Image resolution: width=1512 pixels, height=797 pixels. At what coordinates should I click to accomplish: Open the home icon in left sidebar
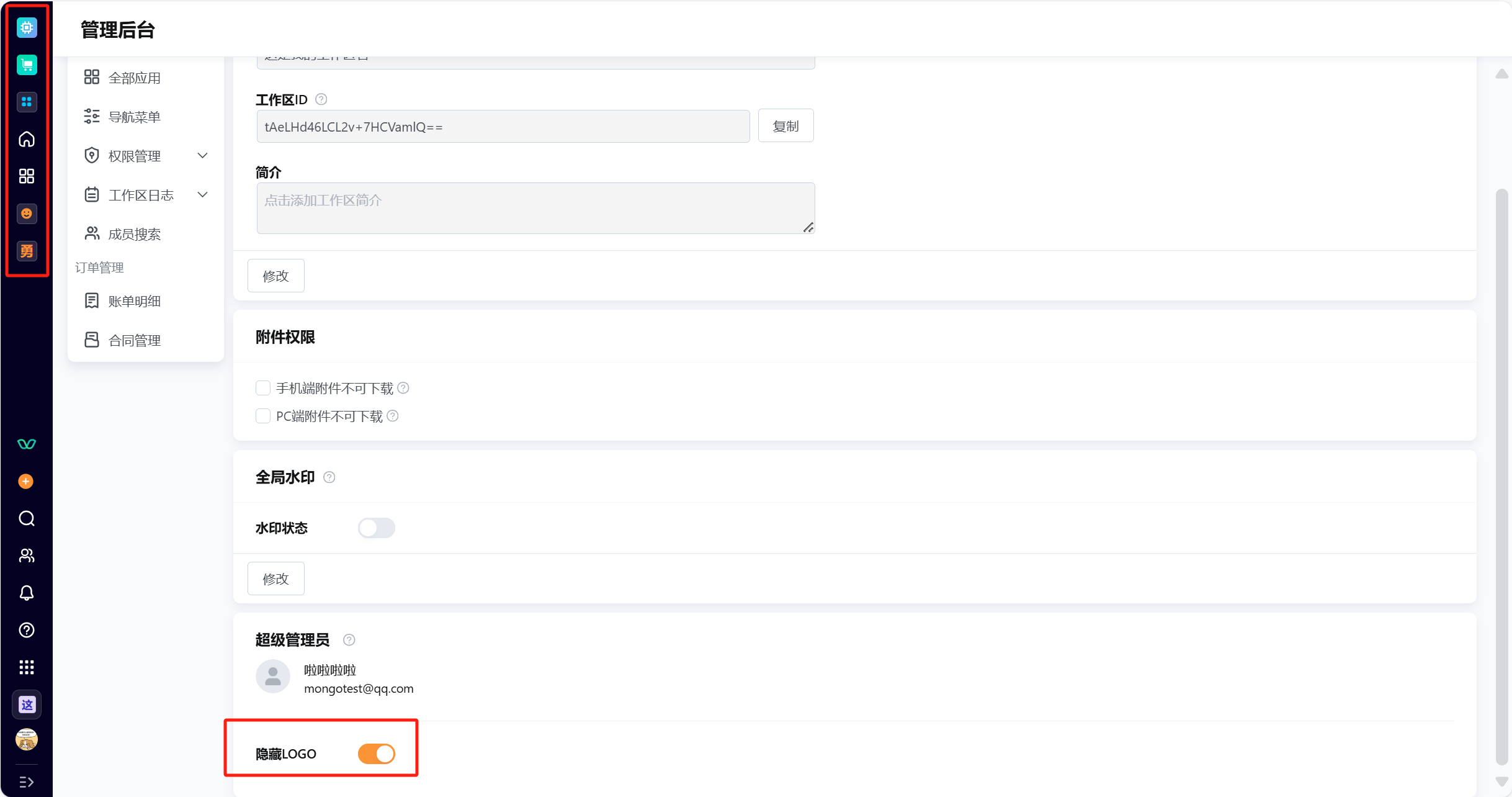point(27,139)
